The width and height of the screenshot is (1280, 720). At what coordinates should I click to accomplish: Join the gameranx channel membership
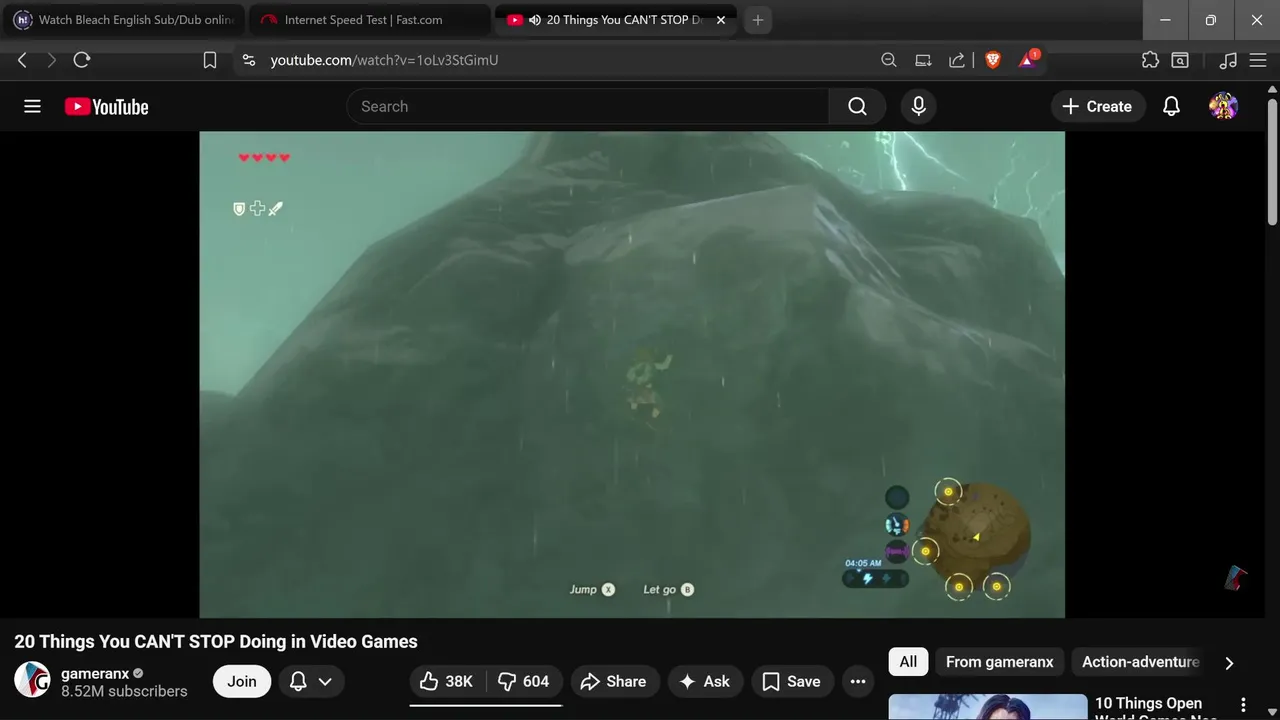click(x=242, y=681)
